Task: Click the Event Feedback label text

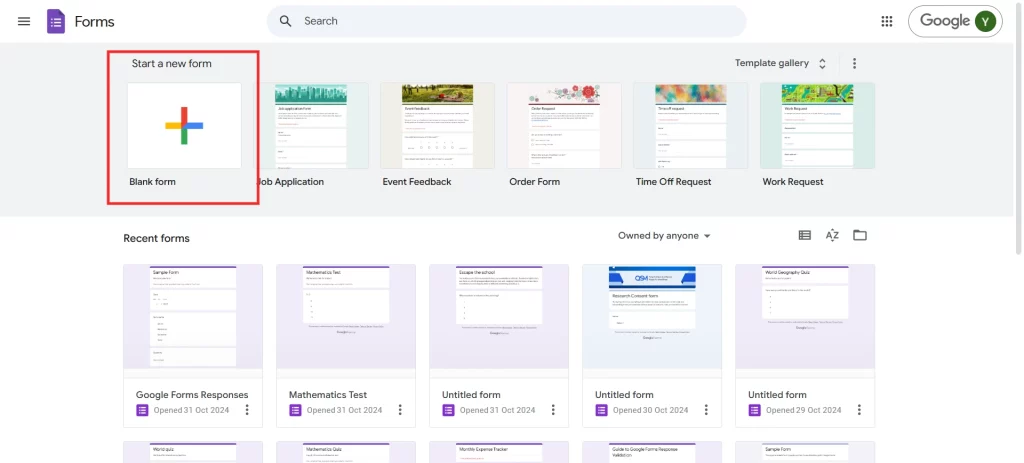Action: pyautogui.click(x=417, y=182)
